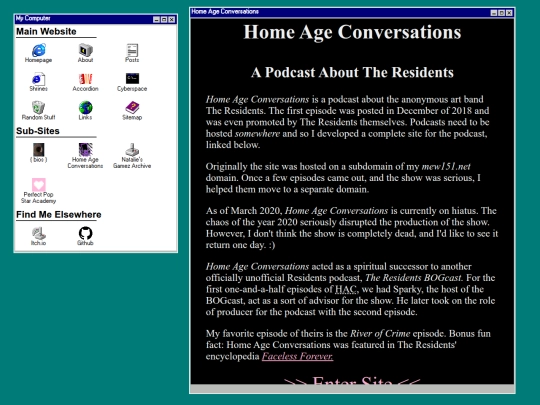Click the 'Sub-Sites' section heading
The image size is (540, 405).
(38, 131)
